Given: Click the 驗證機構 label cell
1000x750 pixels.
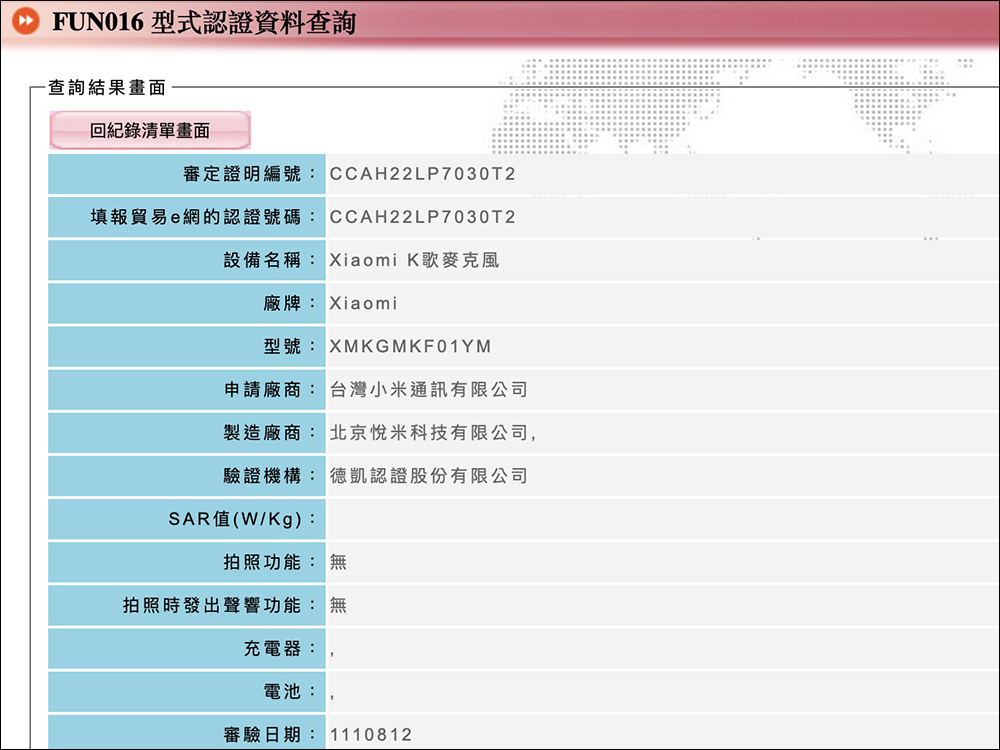Looking at the screenshot, I should coord(187,476).
